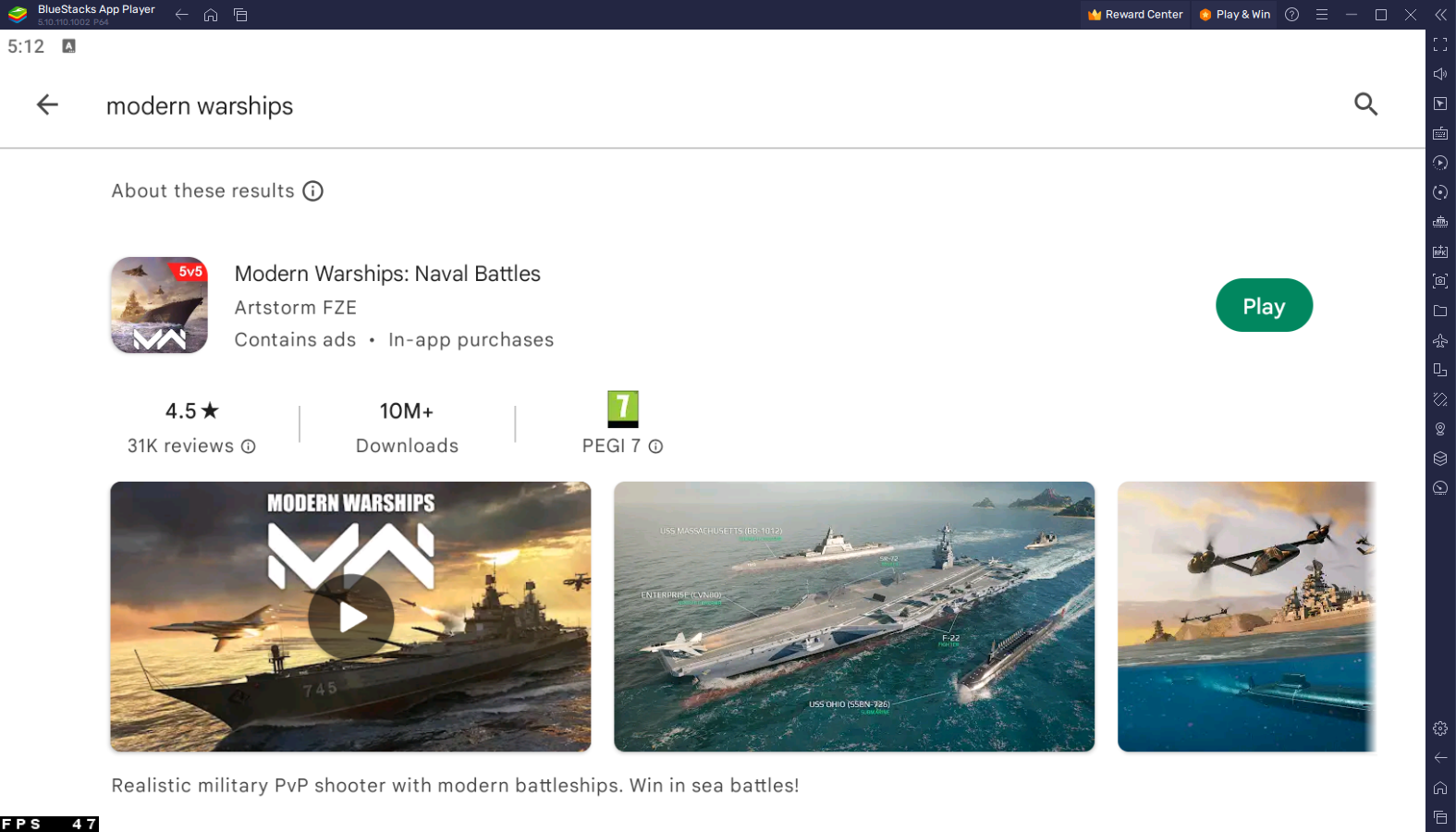
Task: Open the set location pin icon
Action: pyautogui.click(x=1440, y=429)
